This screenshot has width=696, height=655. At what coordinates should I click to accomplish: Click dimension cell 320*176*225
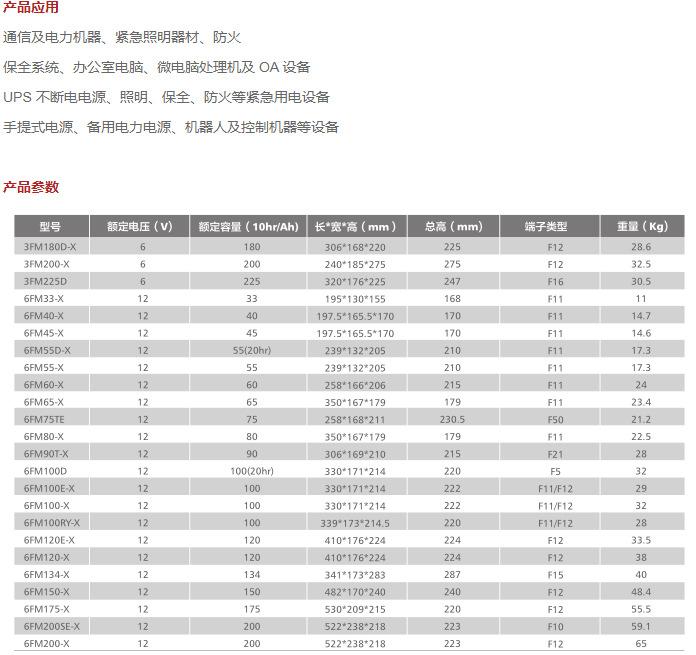tap(355, 282)
